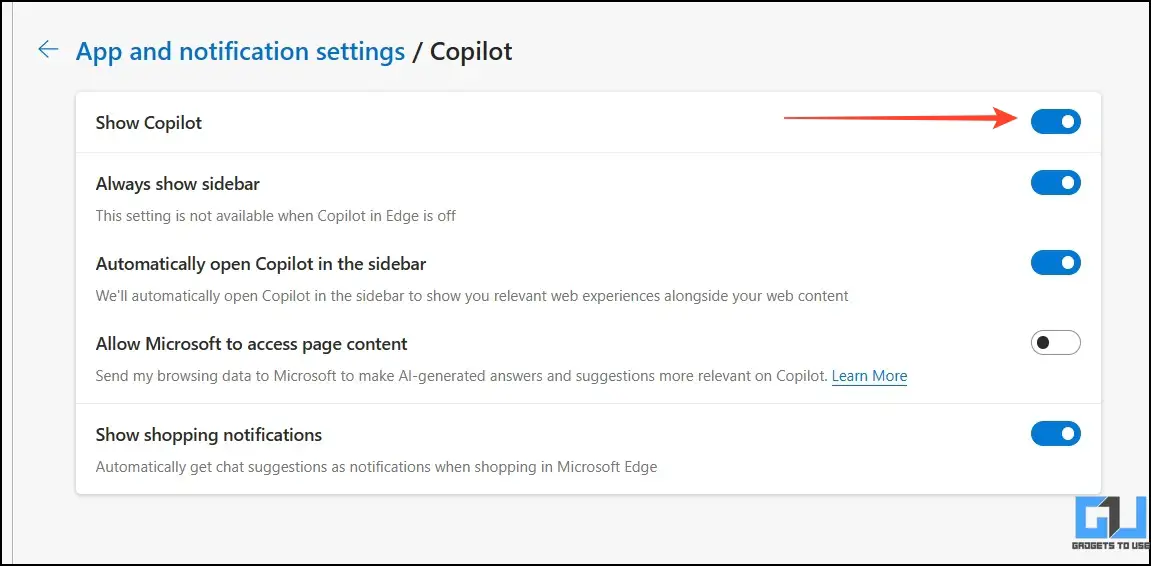1151x566 pixels.
Task: Click the red arrow pointing at toggle
Action: pyautogui.click(x=901, y=117)
